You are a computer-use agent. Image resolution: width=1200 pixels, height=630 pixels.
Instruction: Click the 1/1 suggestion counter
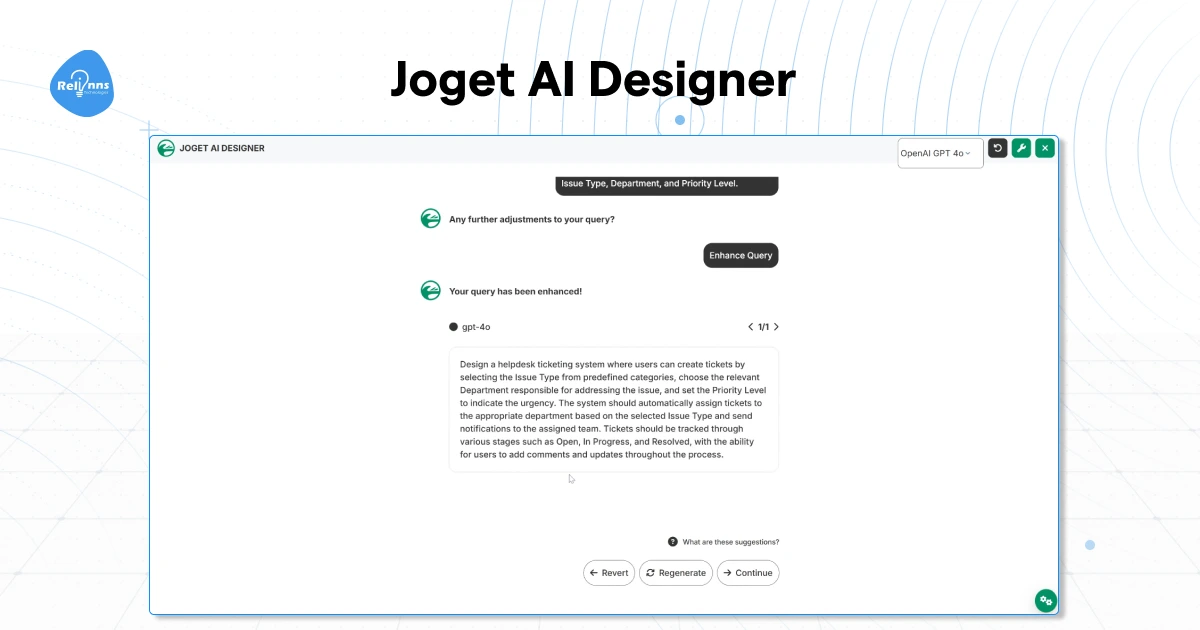[763, 327]
